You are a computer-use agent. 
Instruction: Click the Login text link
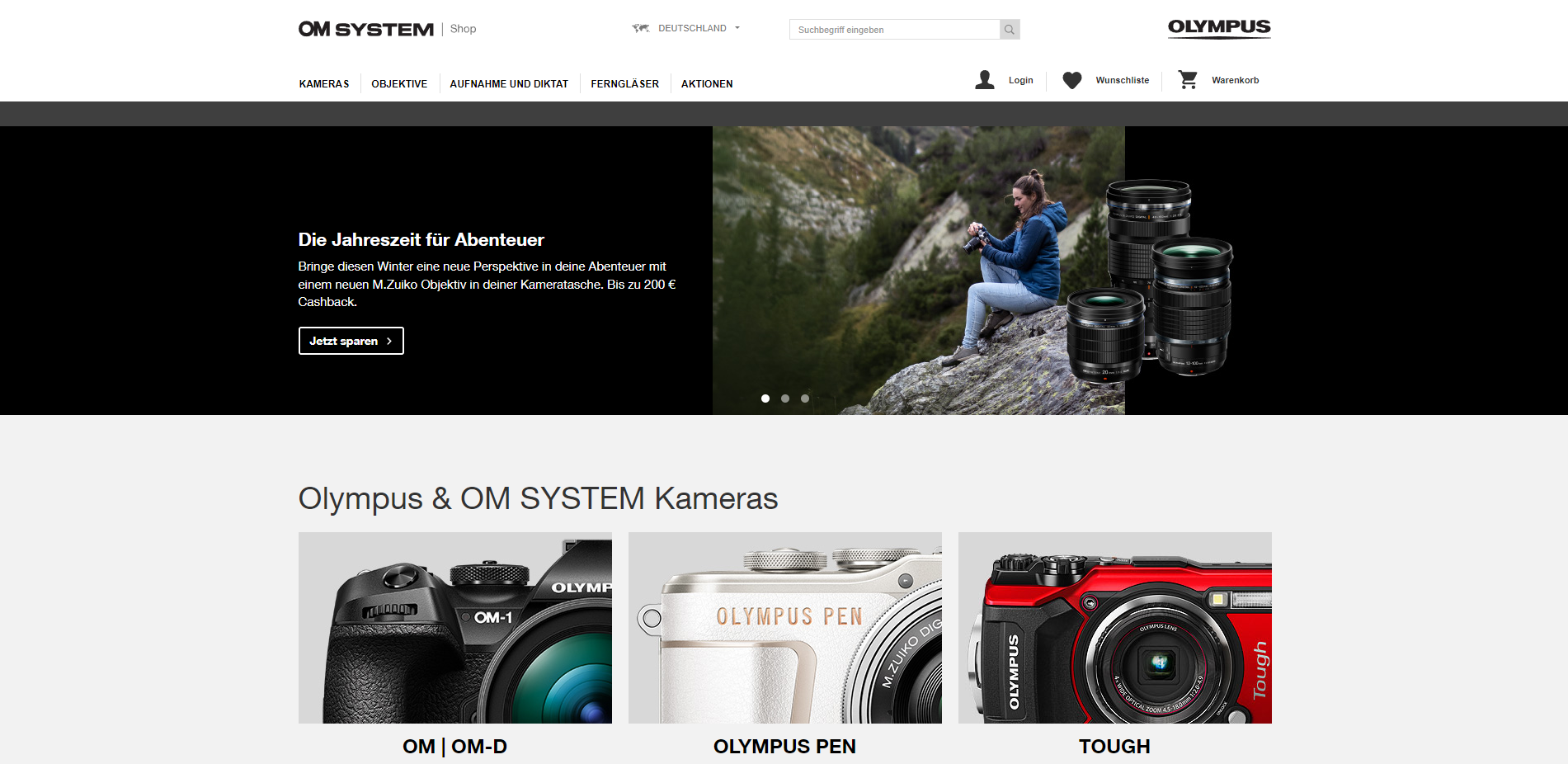point(1021,80)
